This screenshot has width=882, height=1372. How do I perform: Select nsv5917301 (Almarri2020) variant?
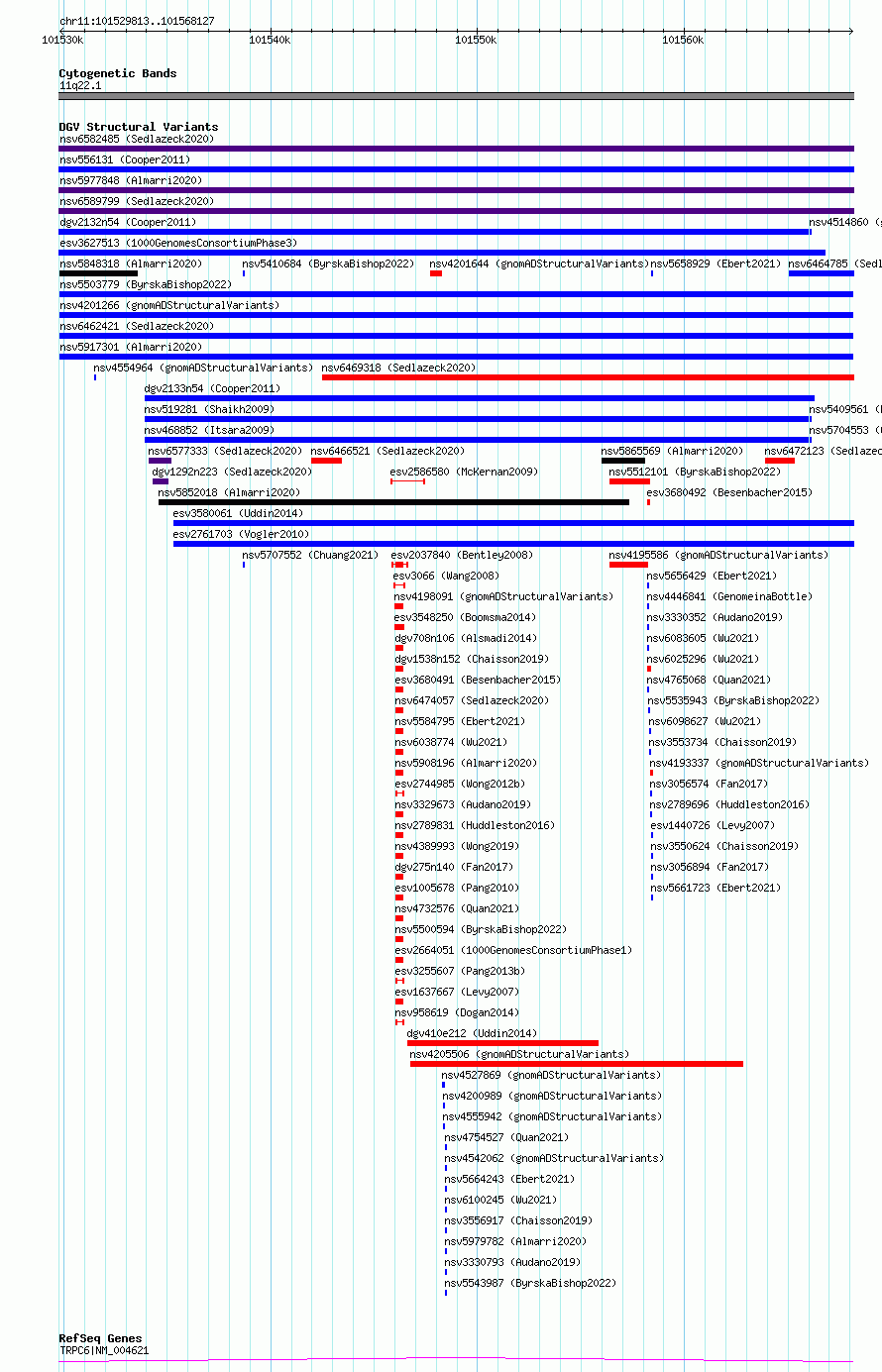[131, 347]
